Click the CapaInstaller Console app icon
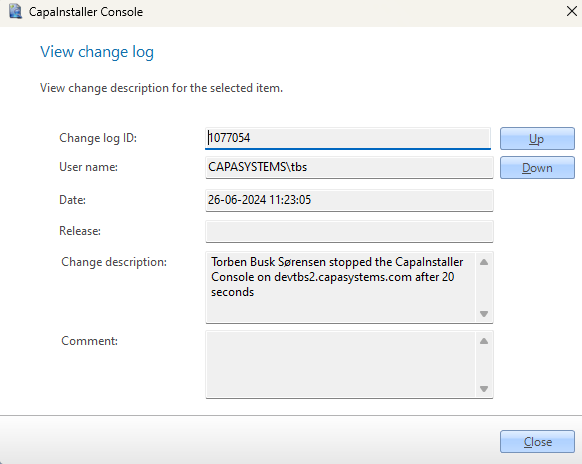This screenshot has width=582, height=464. click(15, 11)
